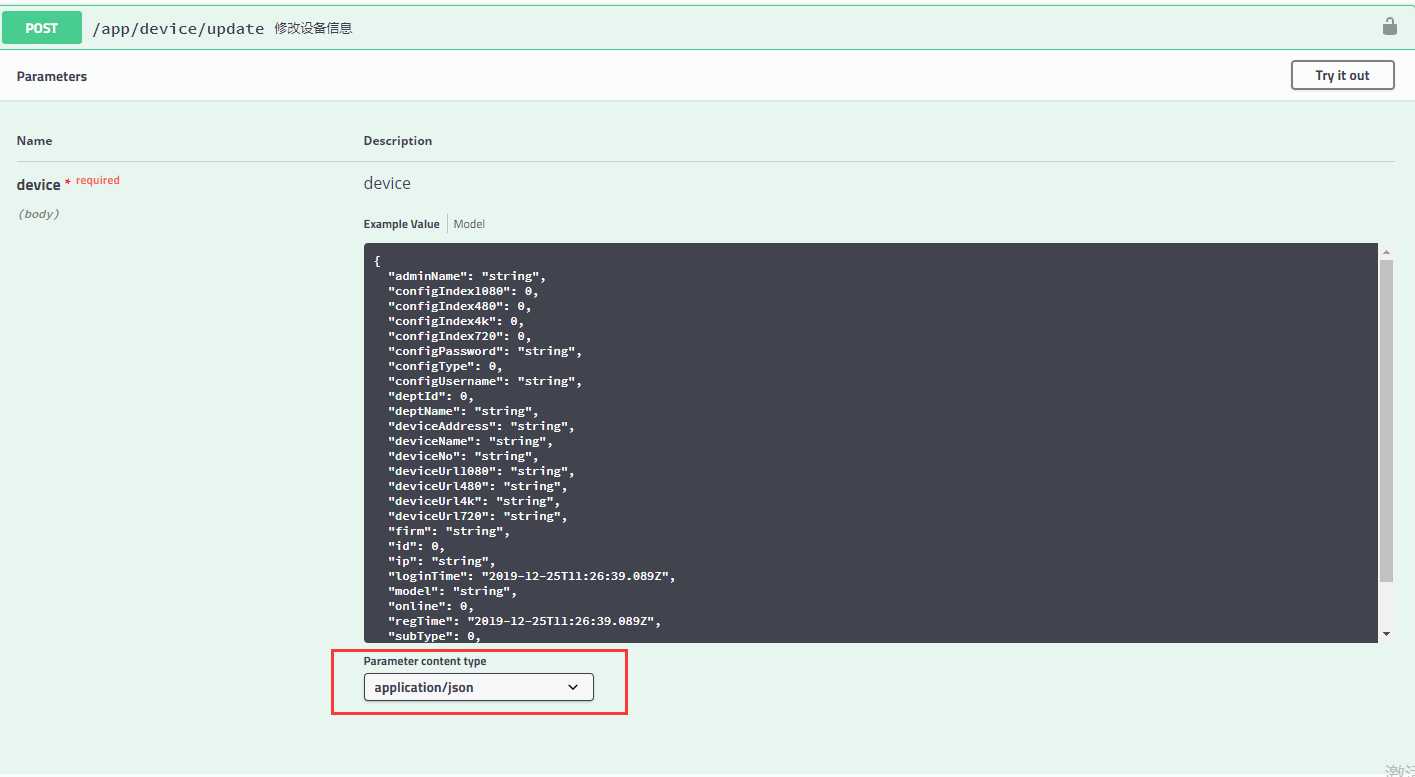Open the Parameter content type dropdown

(x=478, y=687)
